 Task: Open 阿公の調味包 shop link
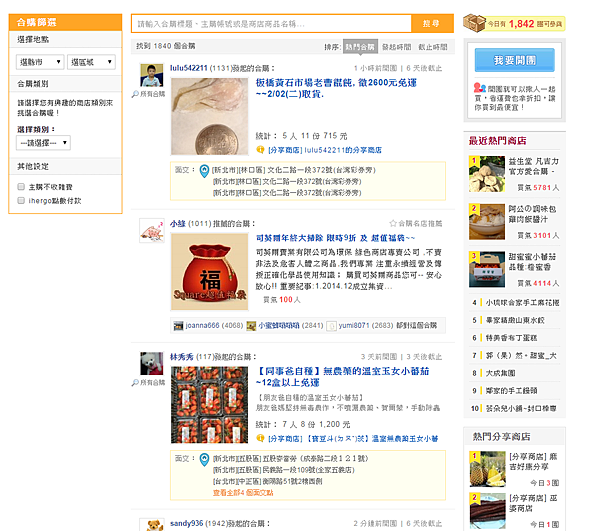(532, 214)
